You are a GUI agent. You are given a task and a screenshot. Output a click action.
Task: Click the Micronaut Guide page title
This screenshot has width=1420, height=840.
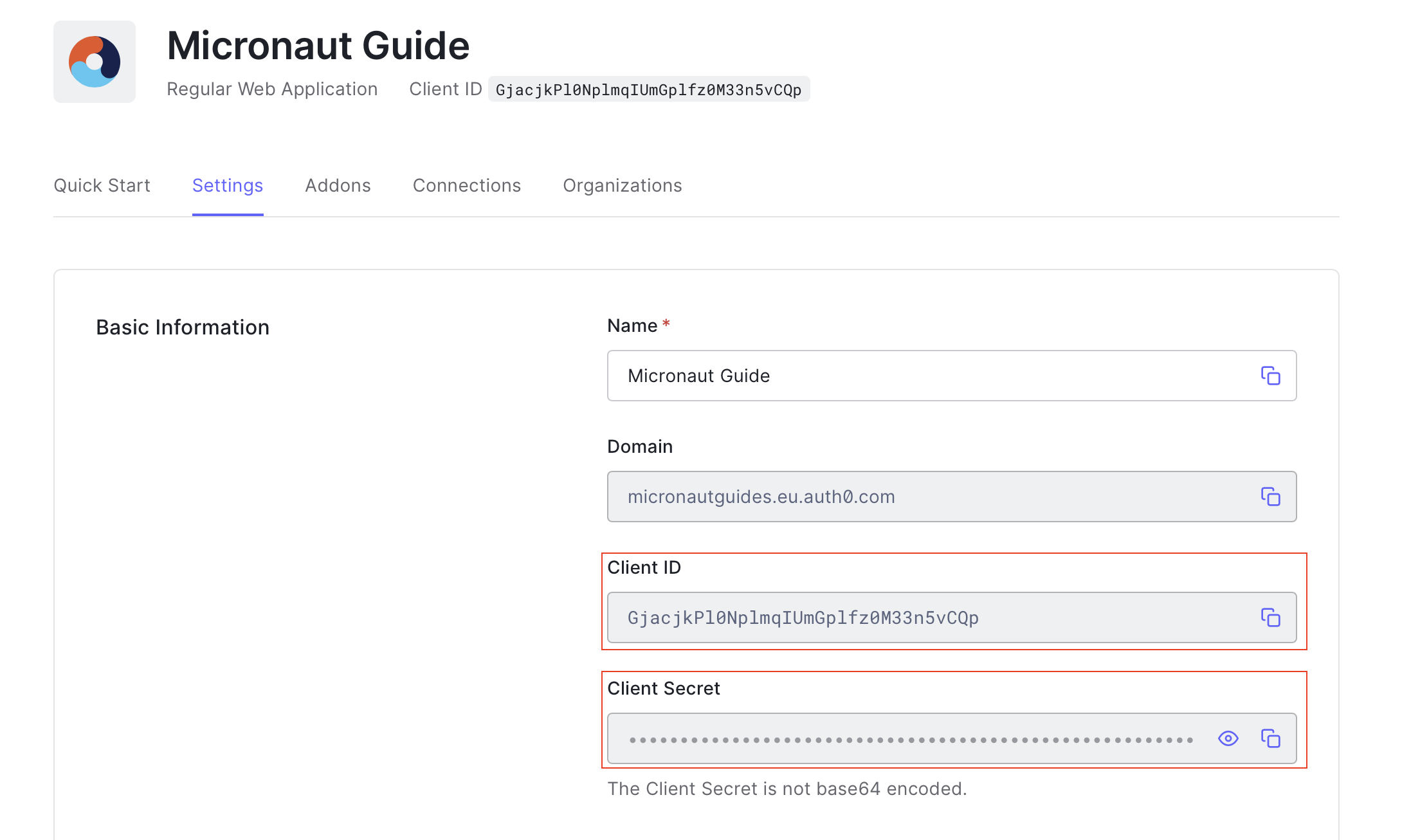(318, 46)
